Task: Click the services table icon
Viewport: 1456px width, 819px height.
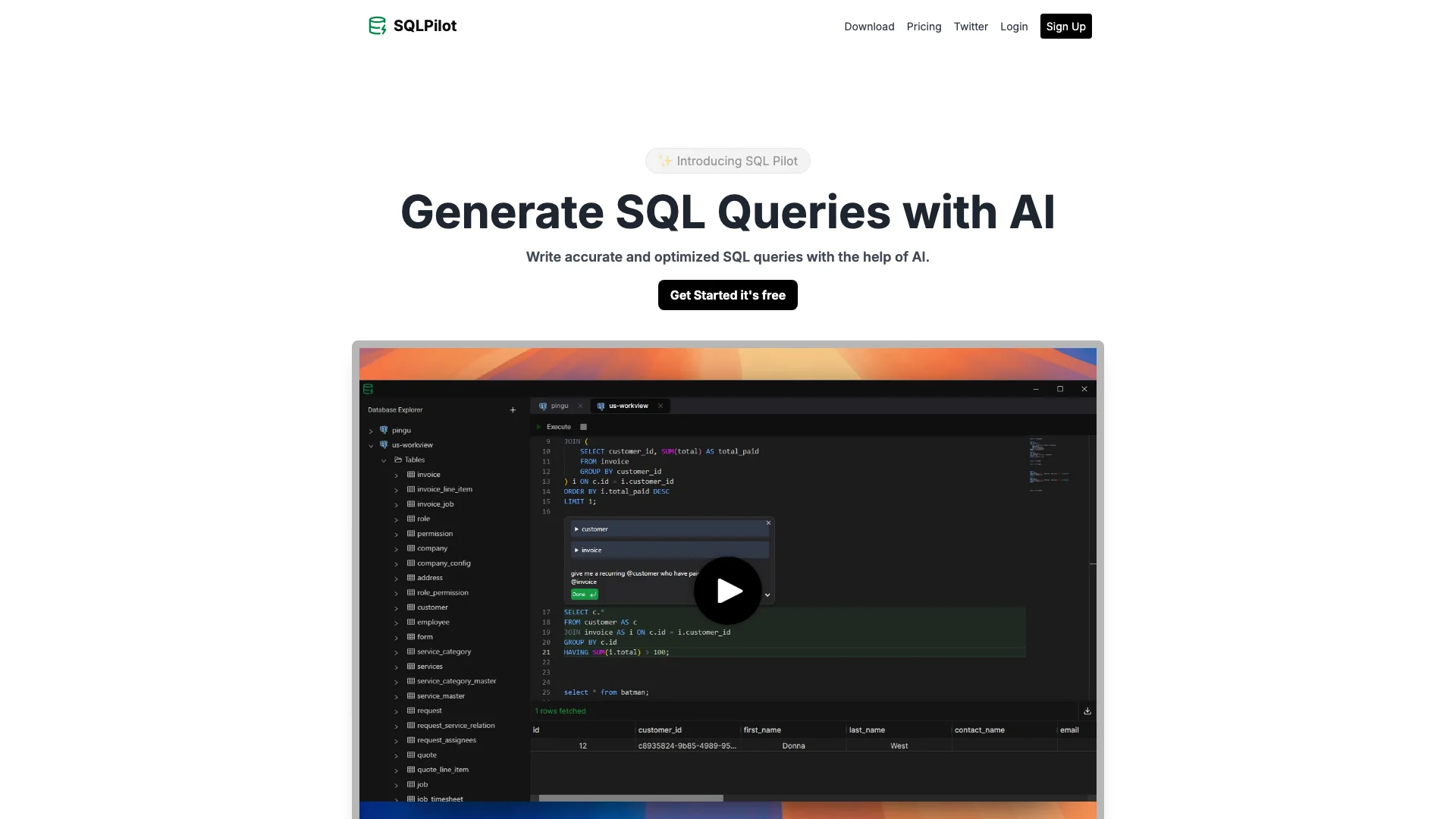Action: coord(411,667)
